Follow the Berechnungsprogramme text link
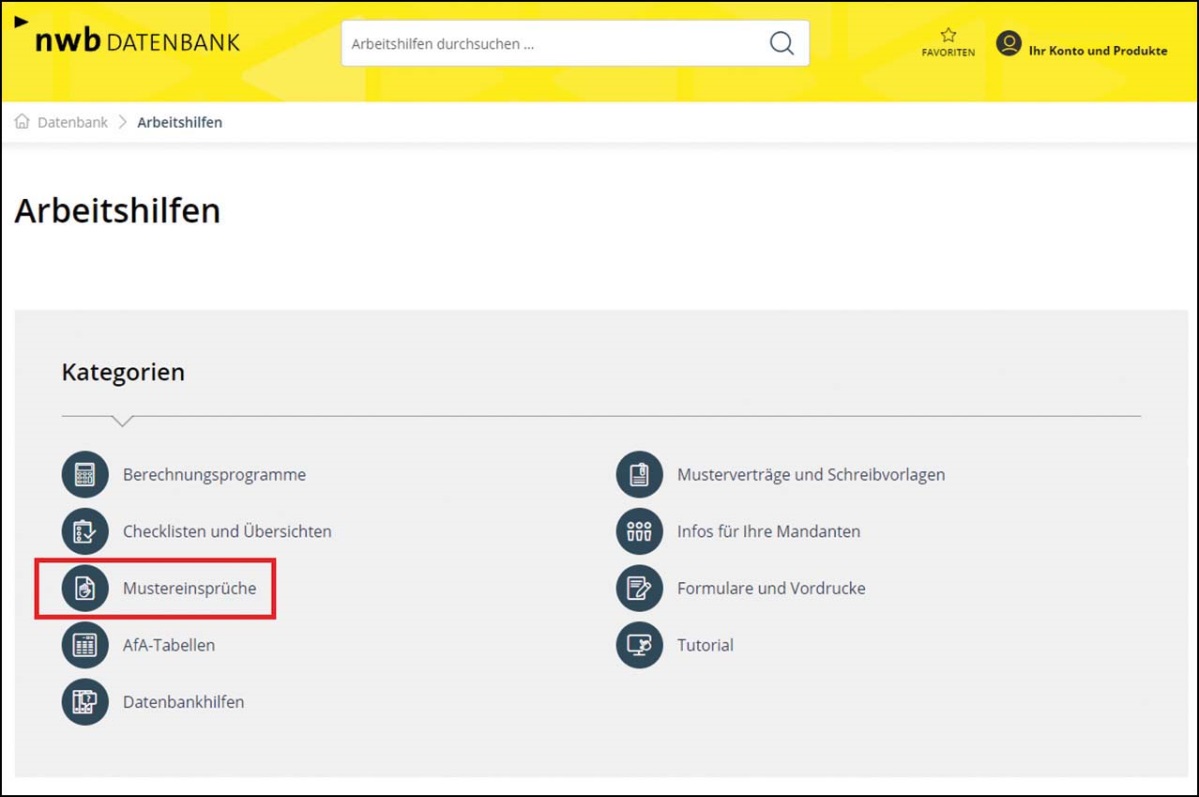Image resolution: width=1199 pixels, height=797 pixels. point(214,475)
